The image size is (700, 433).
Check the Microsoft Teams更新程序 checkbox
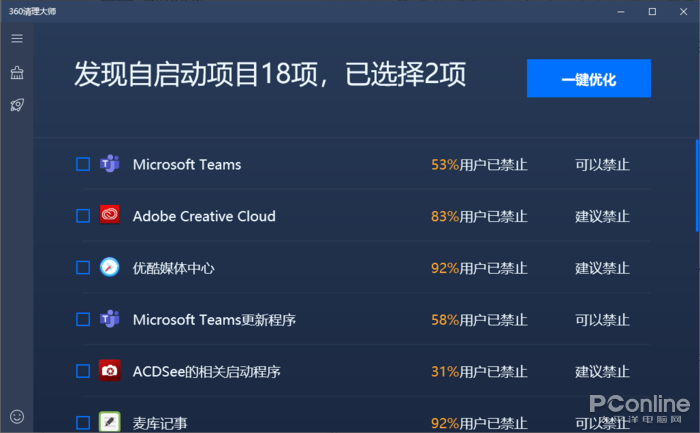pyautogui.click(x=83, y=320)
